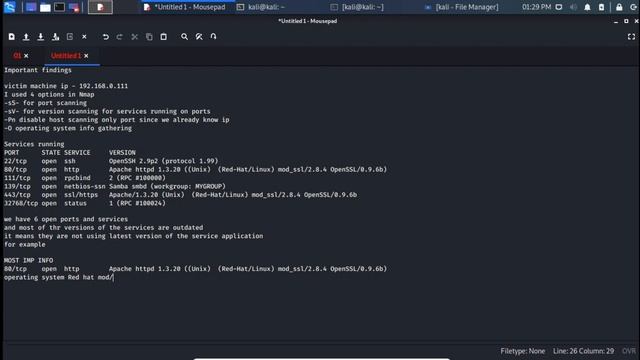Open Find and Replace toolbar icon
Image resolution: width=640 pixels, height=360 pixels.
point(199,37)
